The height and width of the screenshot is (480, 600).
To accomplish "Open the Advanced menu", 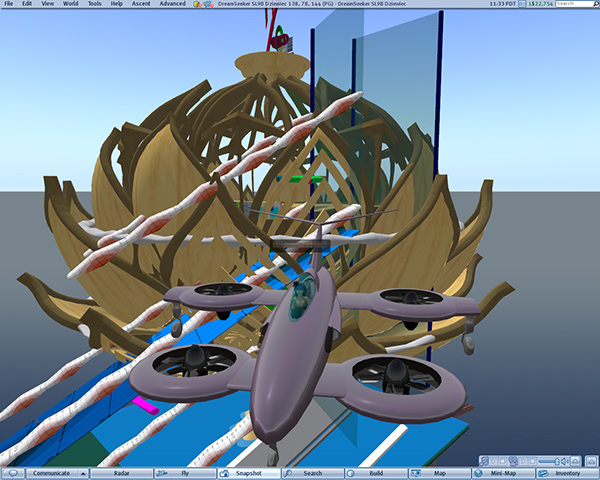I will (x=172, y=4).
